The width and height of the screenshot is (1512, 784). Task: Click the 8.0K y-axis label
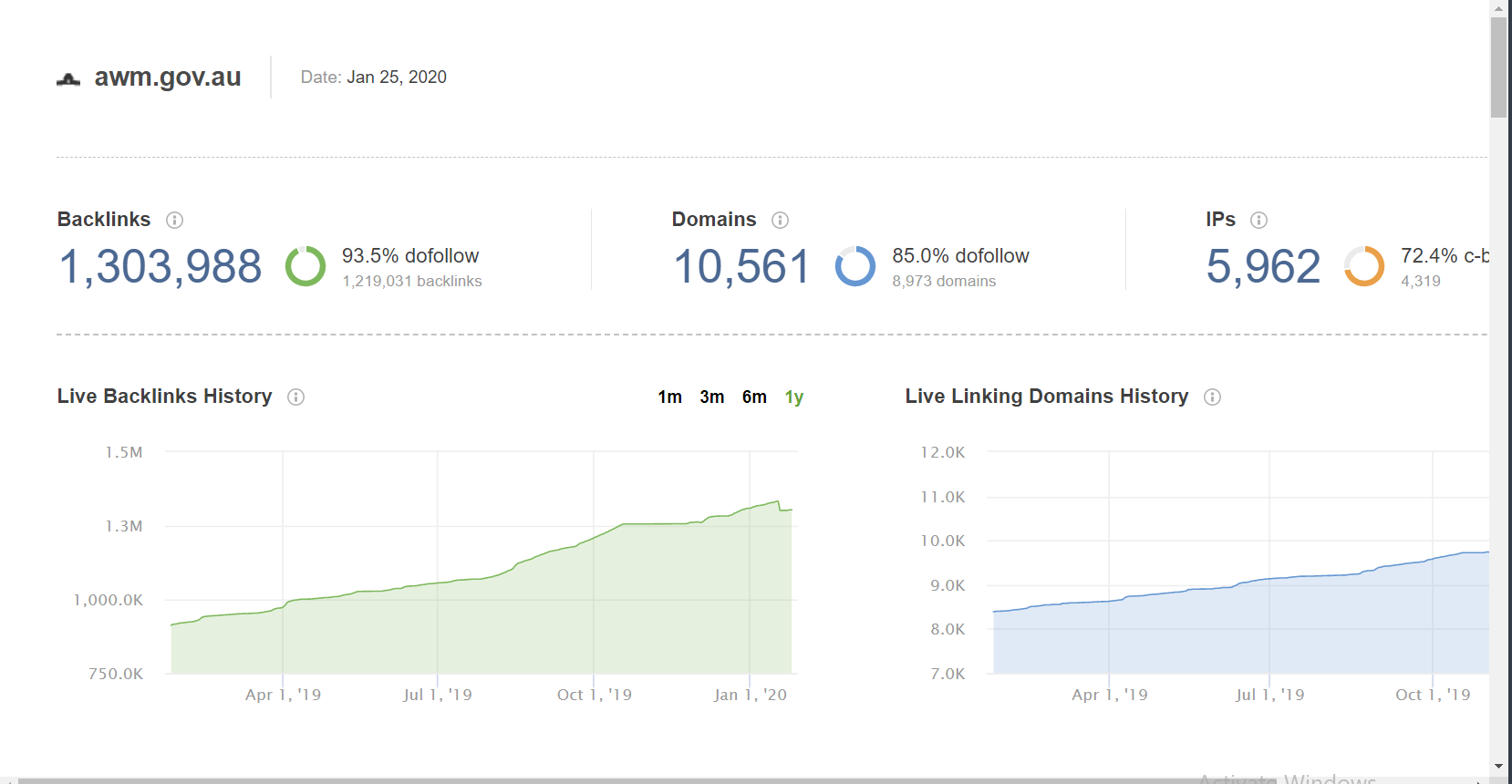click(x=948, y=629)
